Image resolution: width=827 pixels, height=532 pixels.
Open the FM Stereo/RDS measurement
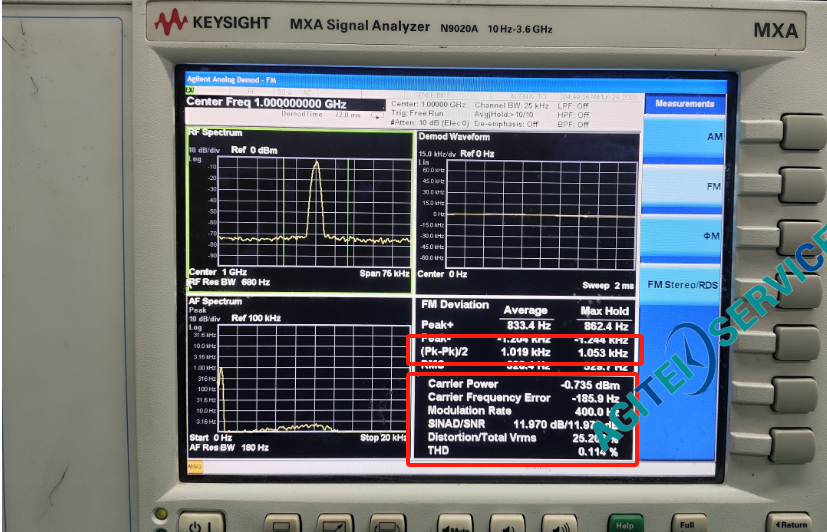pos(684,284)
